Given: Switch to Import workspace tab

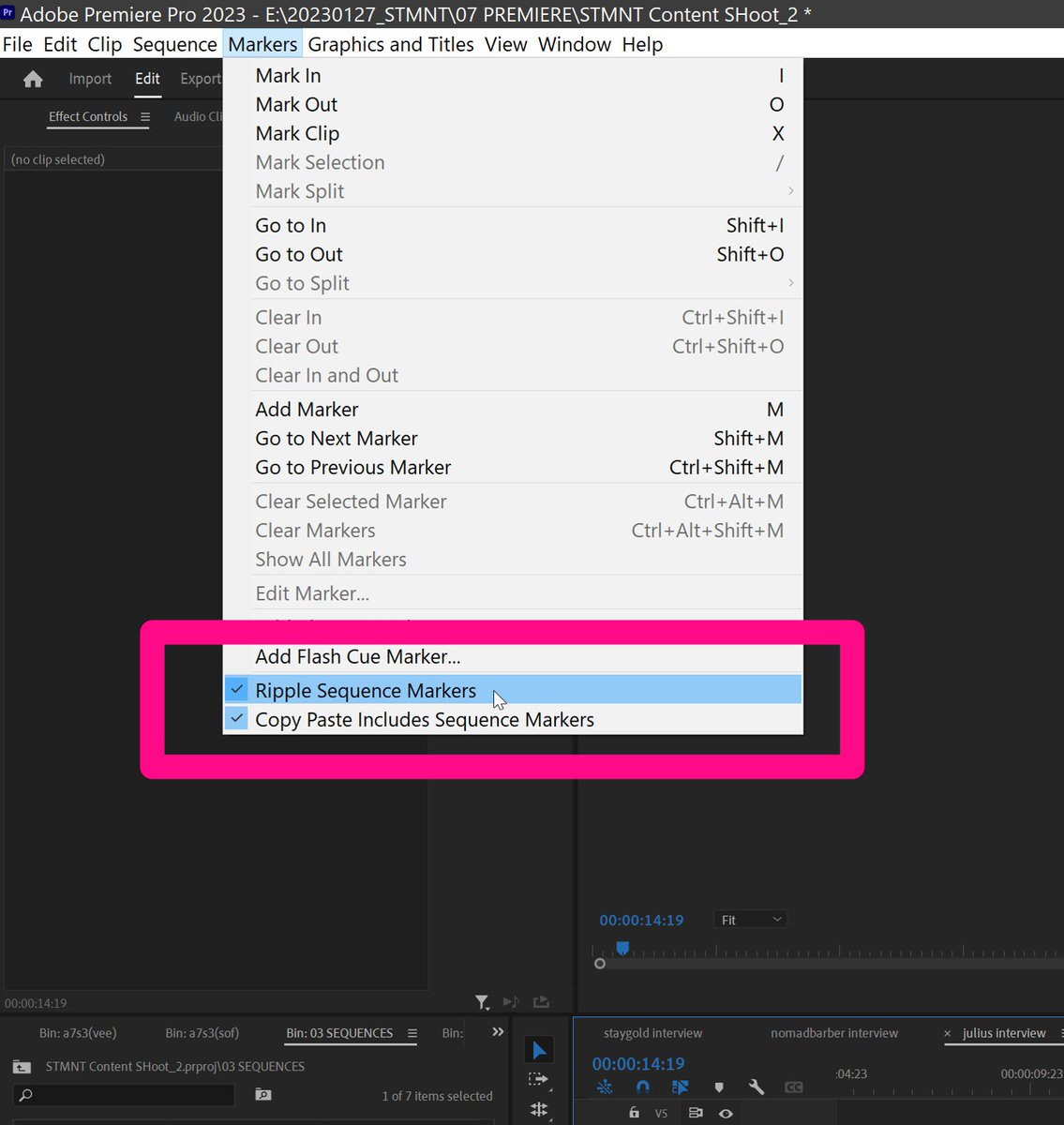Looking at the screenshot, I should coord(90,79).
